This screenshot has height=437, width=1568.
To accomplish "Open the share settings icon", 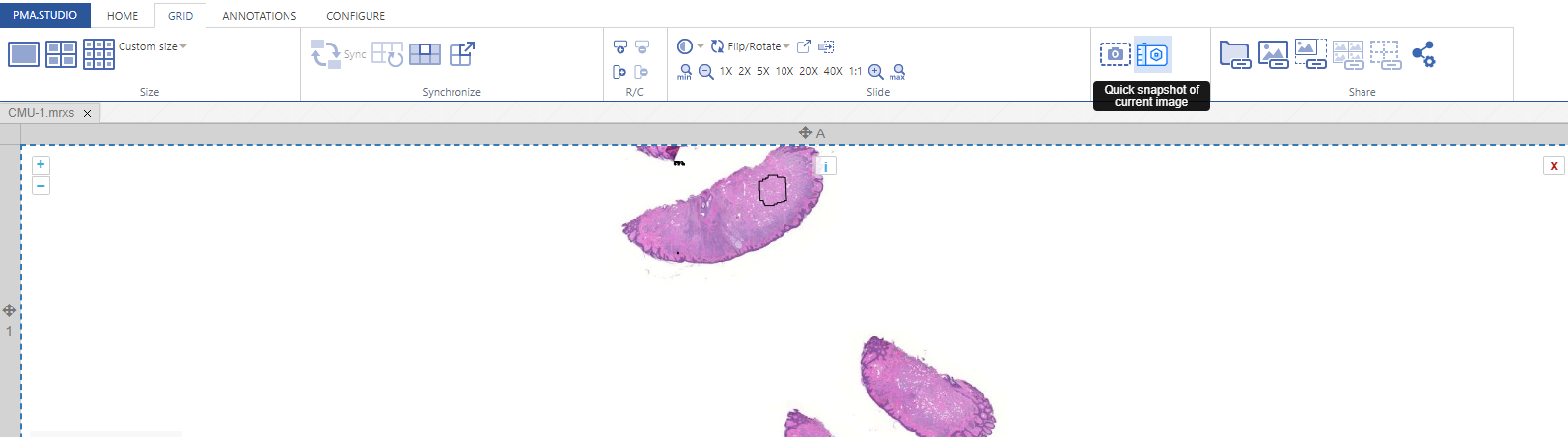I will [x=1424, y=54].
